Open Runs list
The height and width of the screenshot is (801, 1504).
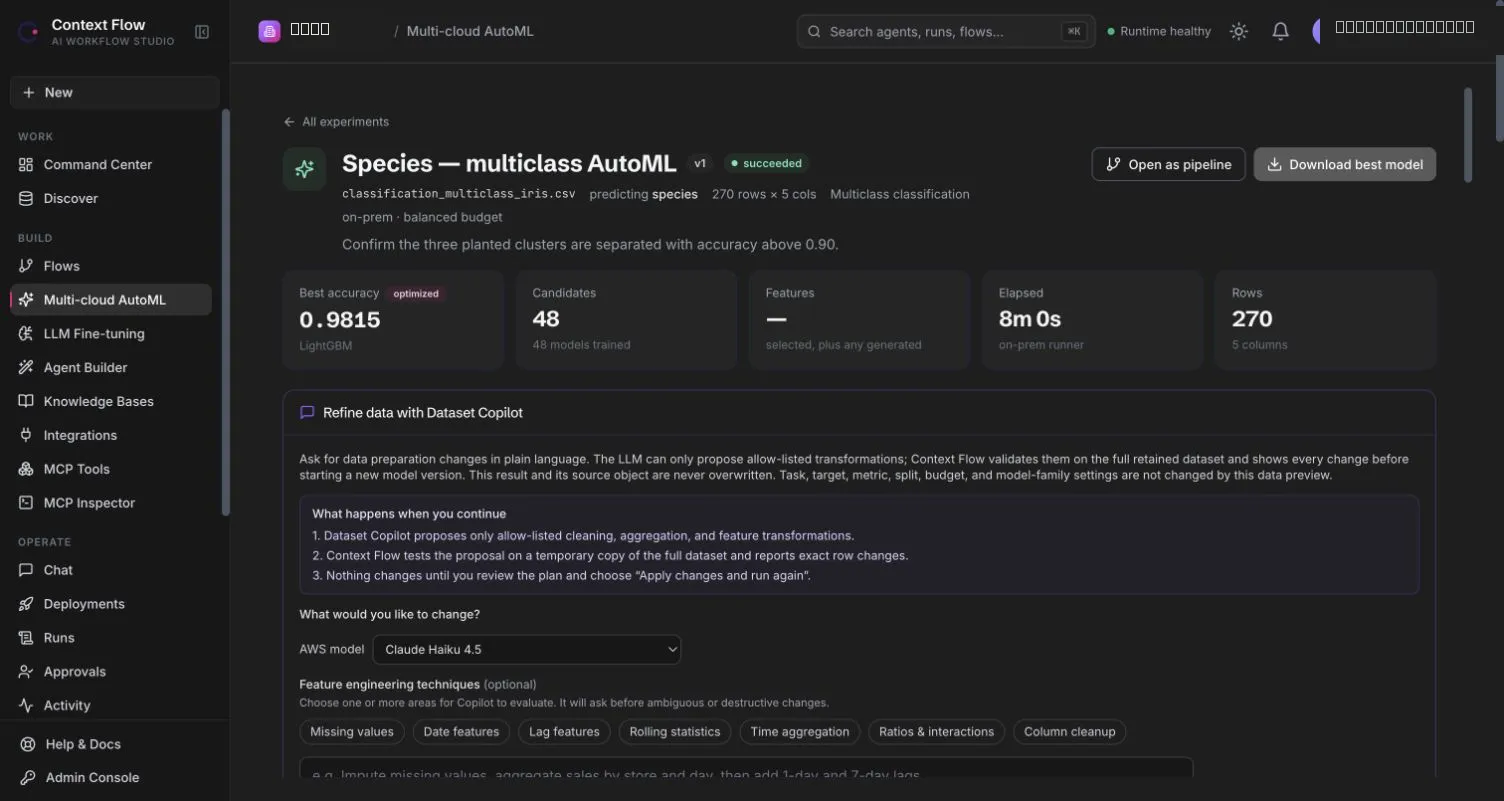[111, 638]
